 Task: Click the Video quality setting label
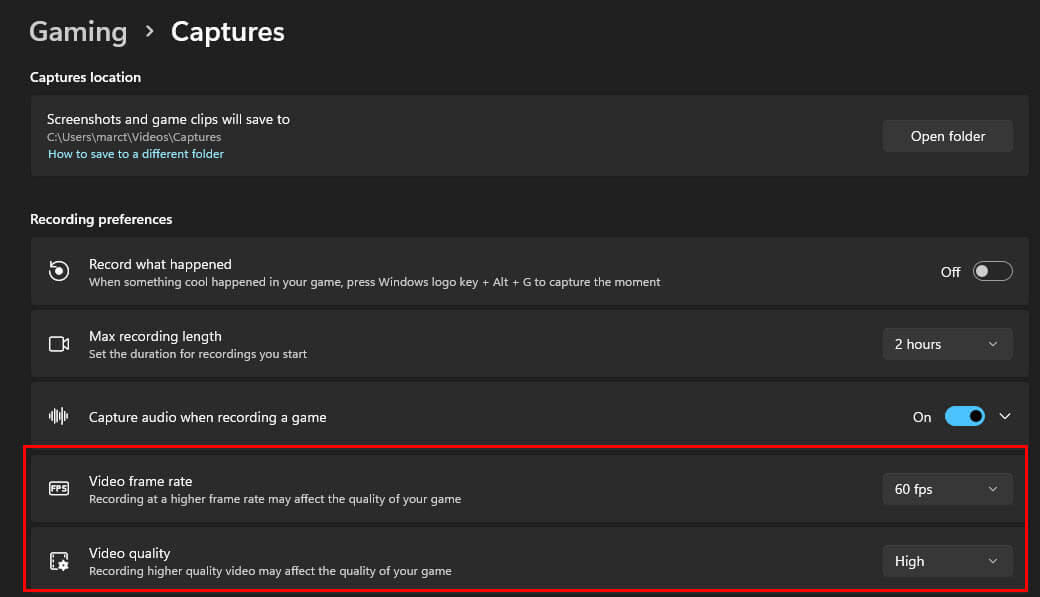click(x=129, y=553)
